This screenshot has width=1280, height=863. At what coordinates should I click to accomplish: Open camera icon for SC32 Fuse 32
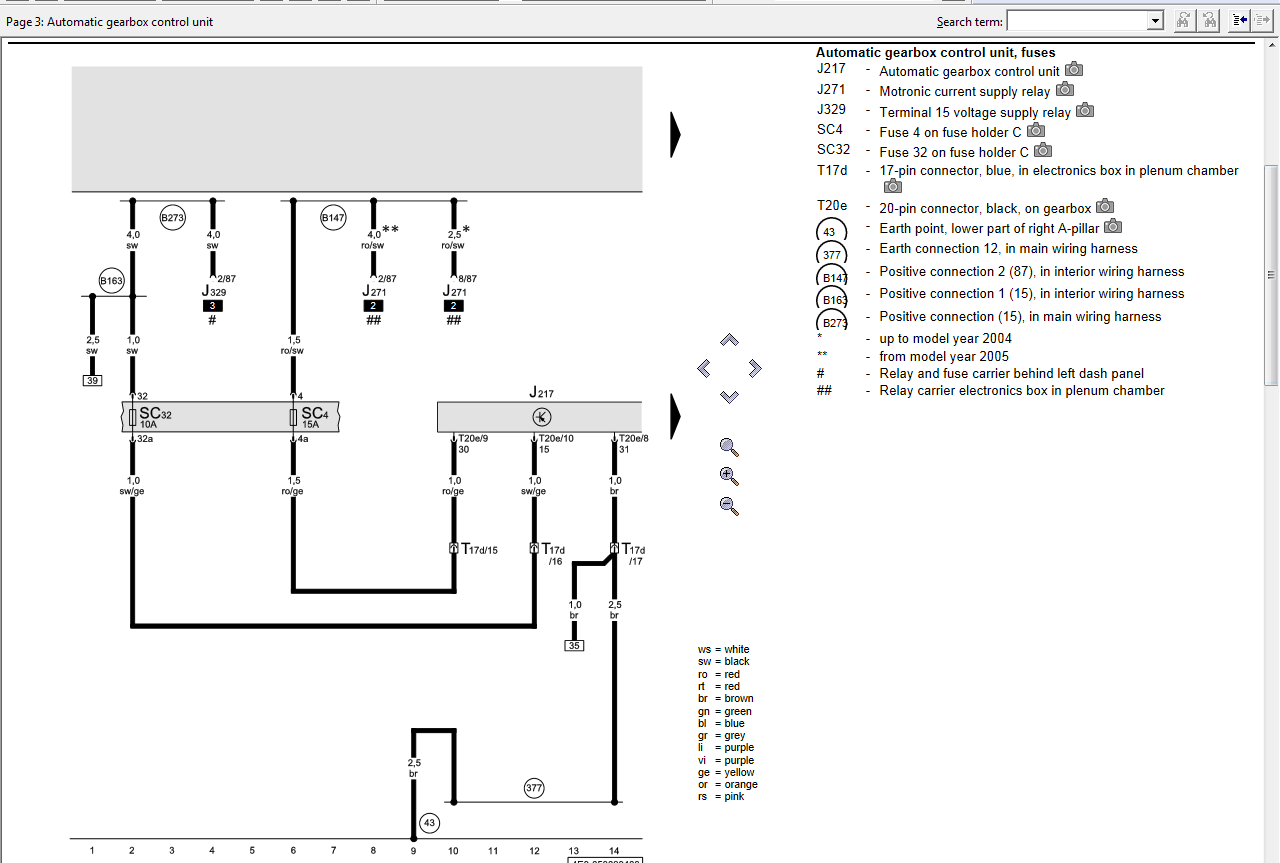(1043, 150)
